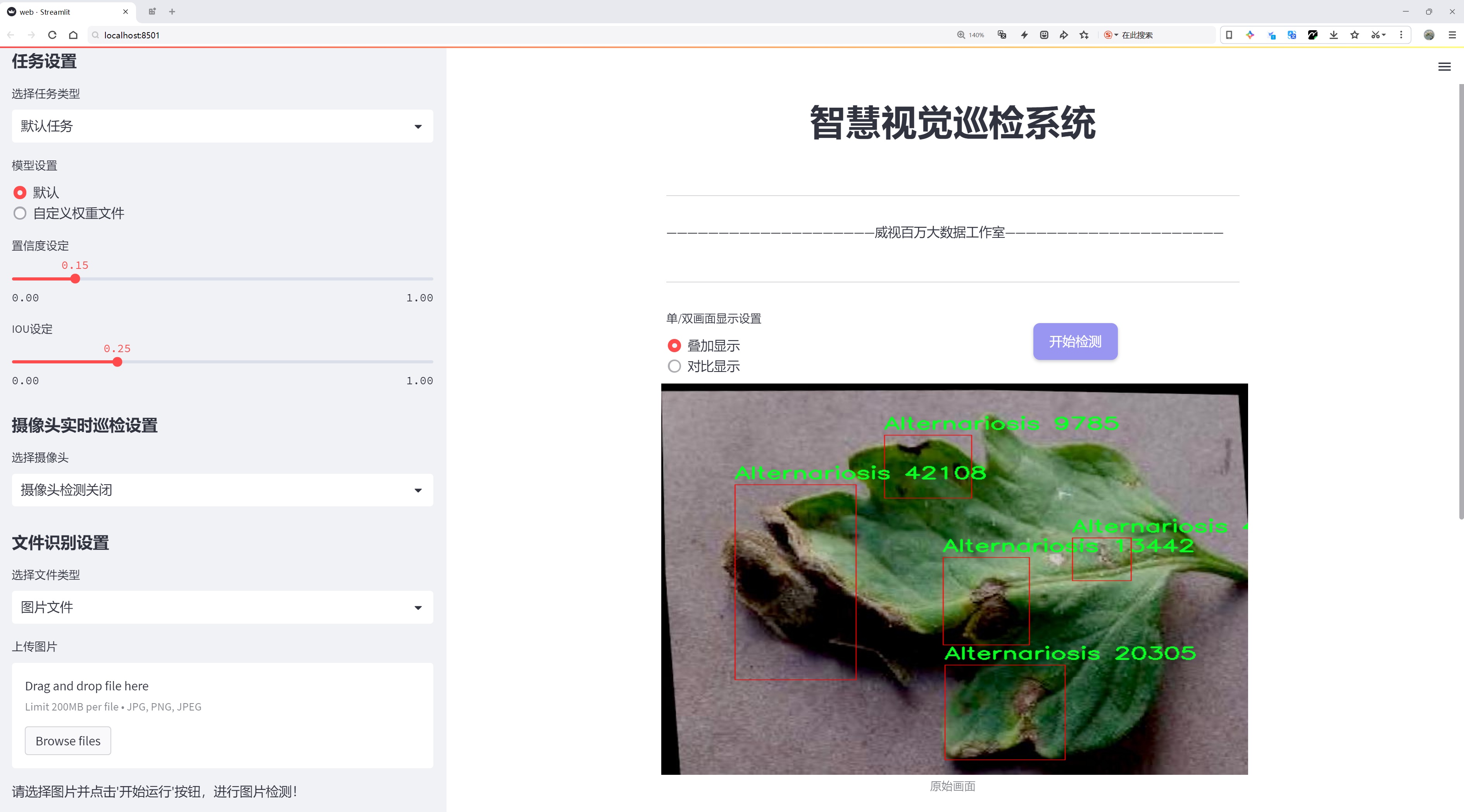Open the Sogou search engine selector

point(1111,35)
